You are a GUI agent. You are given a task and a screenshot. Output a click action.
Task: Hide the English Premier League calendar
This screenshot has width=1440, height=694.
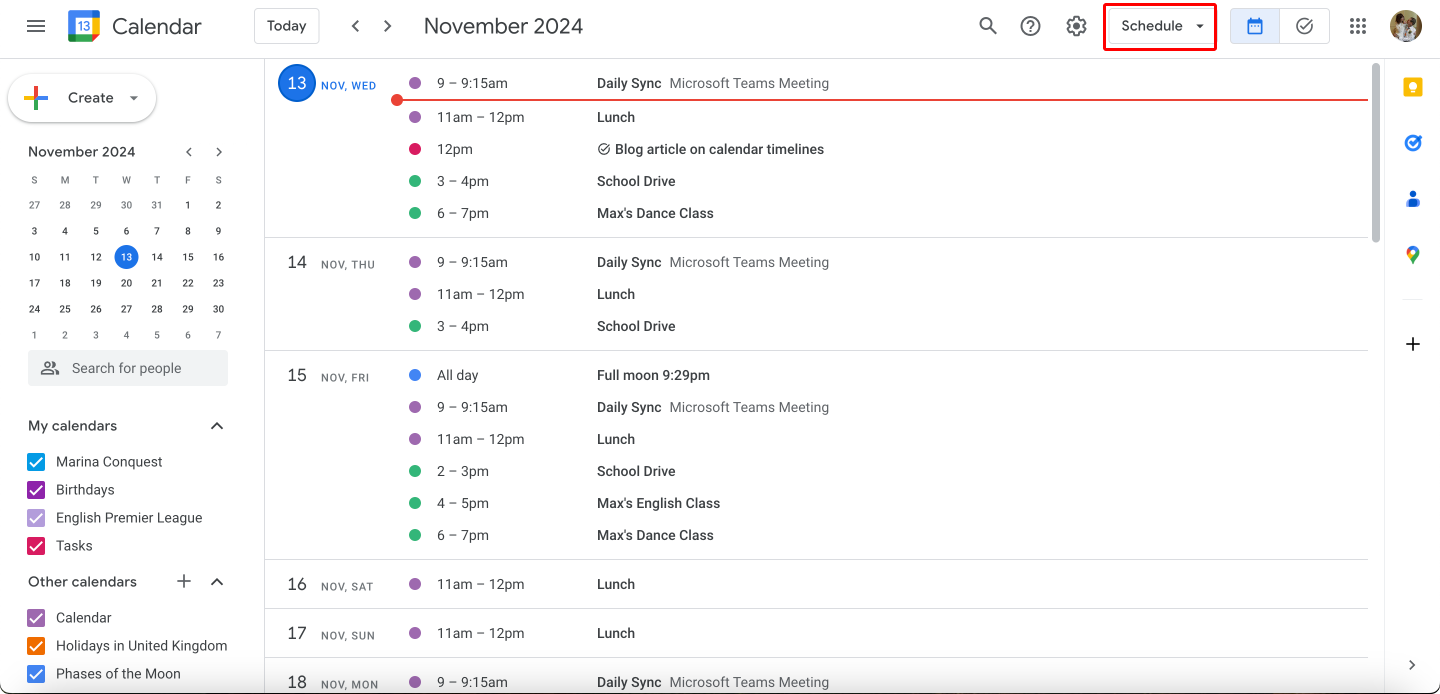36,517
